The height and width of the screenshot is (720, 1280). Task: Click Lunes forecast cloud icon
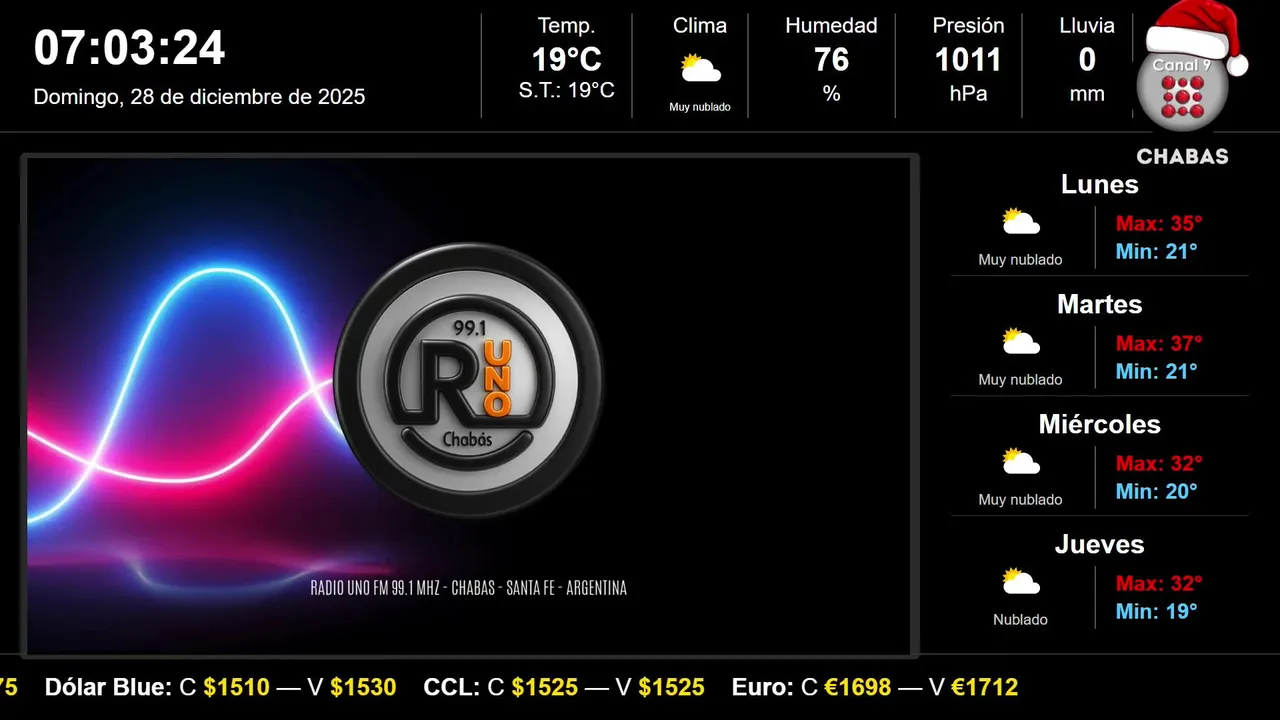(1021, 222)
